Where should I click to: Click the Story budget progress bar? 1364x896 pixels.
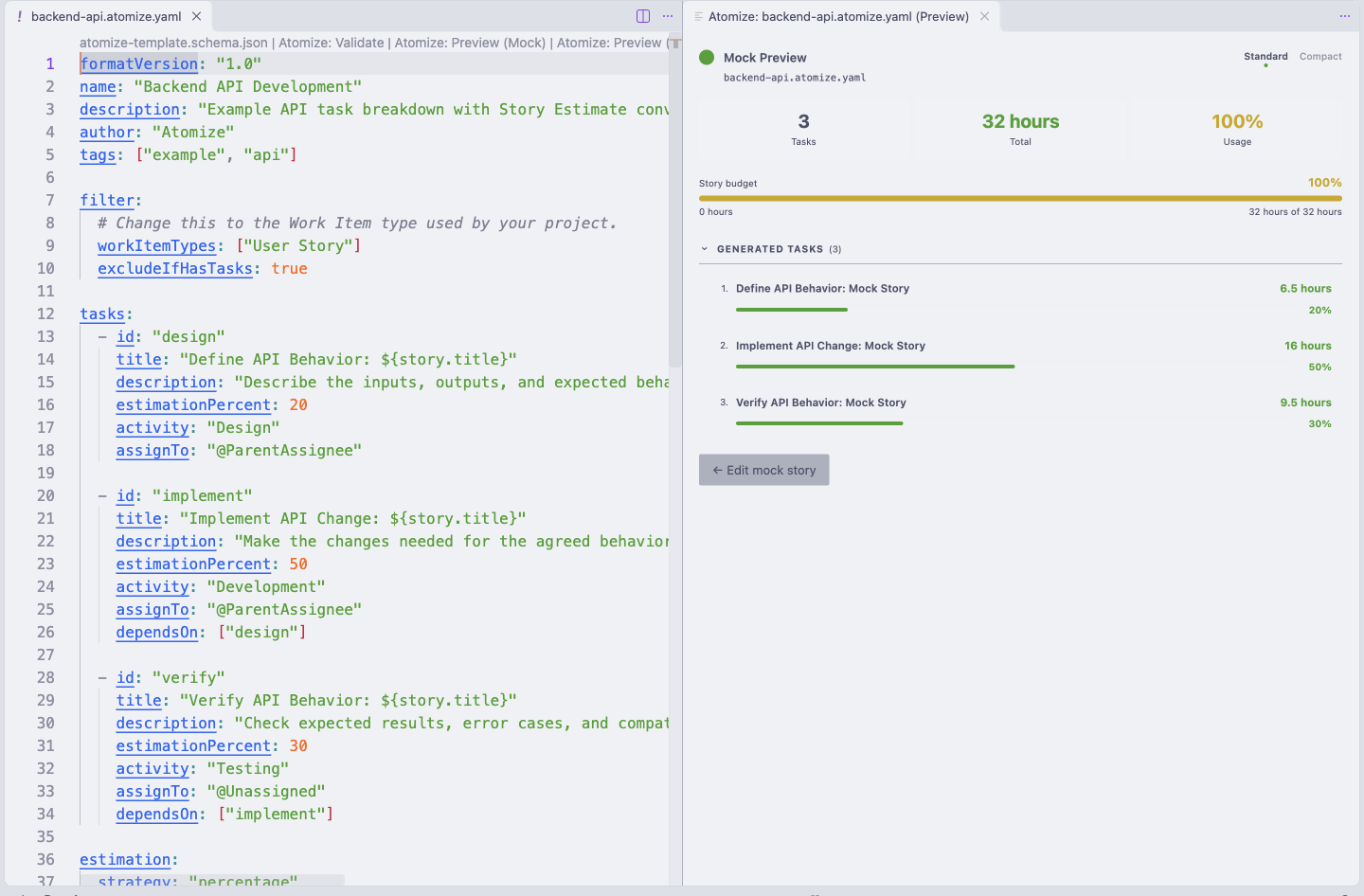coord(1020,198)
